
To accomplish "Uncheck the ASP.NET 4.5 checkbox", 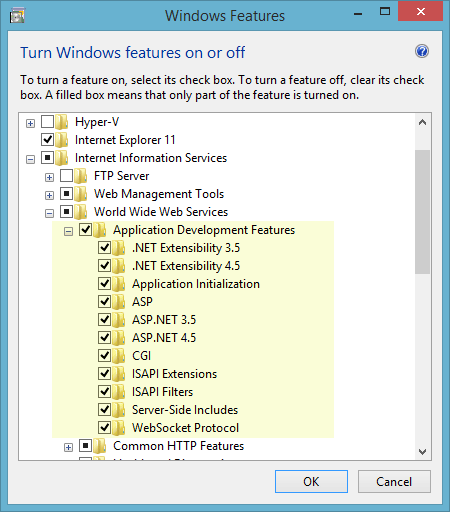I will pyautogui.click(x=104, y=337).
